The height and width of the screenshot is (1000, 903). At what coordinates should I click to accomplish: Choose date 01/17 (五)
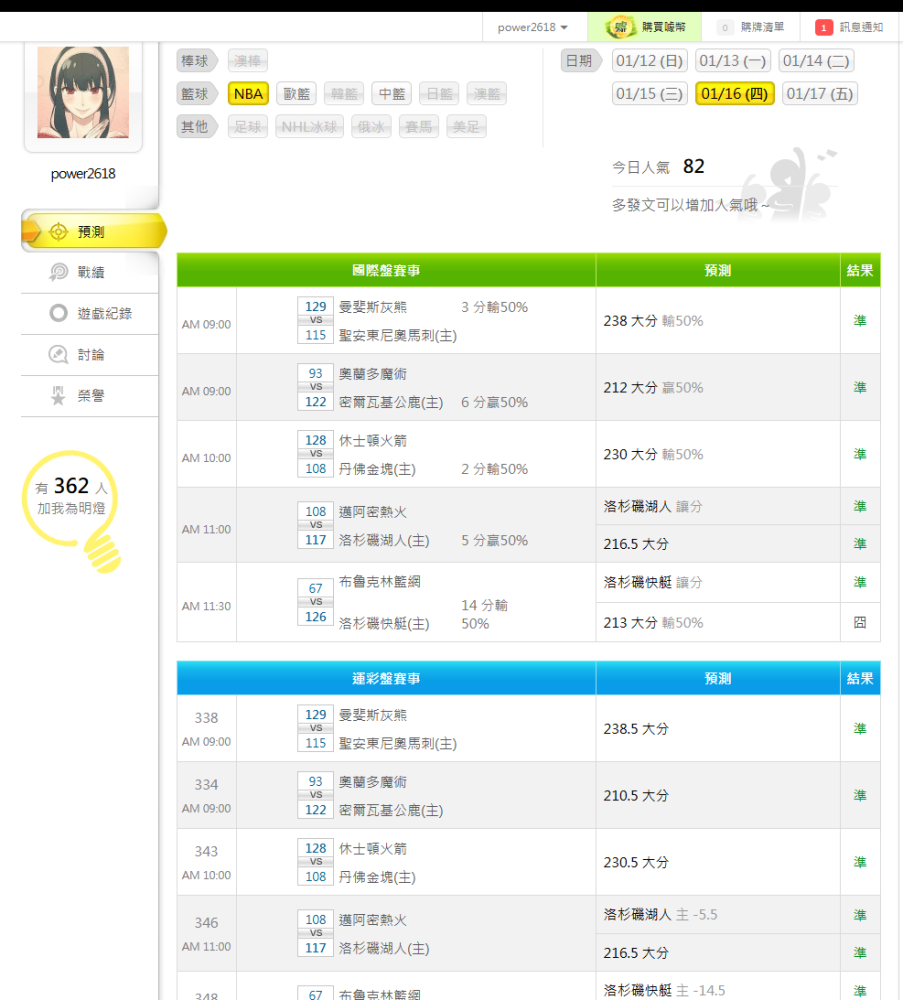click(x=820, y=94)
